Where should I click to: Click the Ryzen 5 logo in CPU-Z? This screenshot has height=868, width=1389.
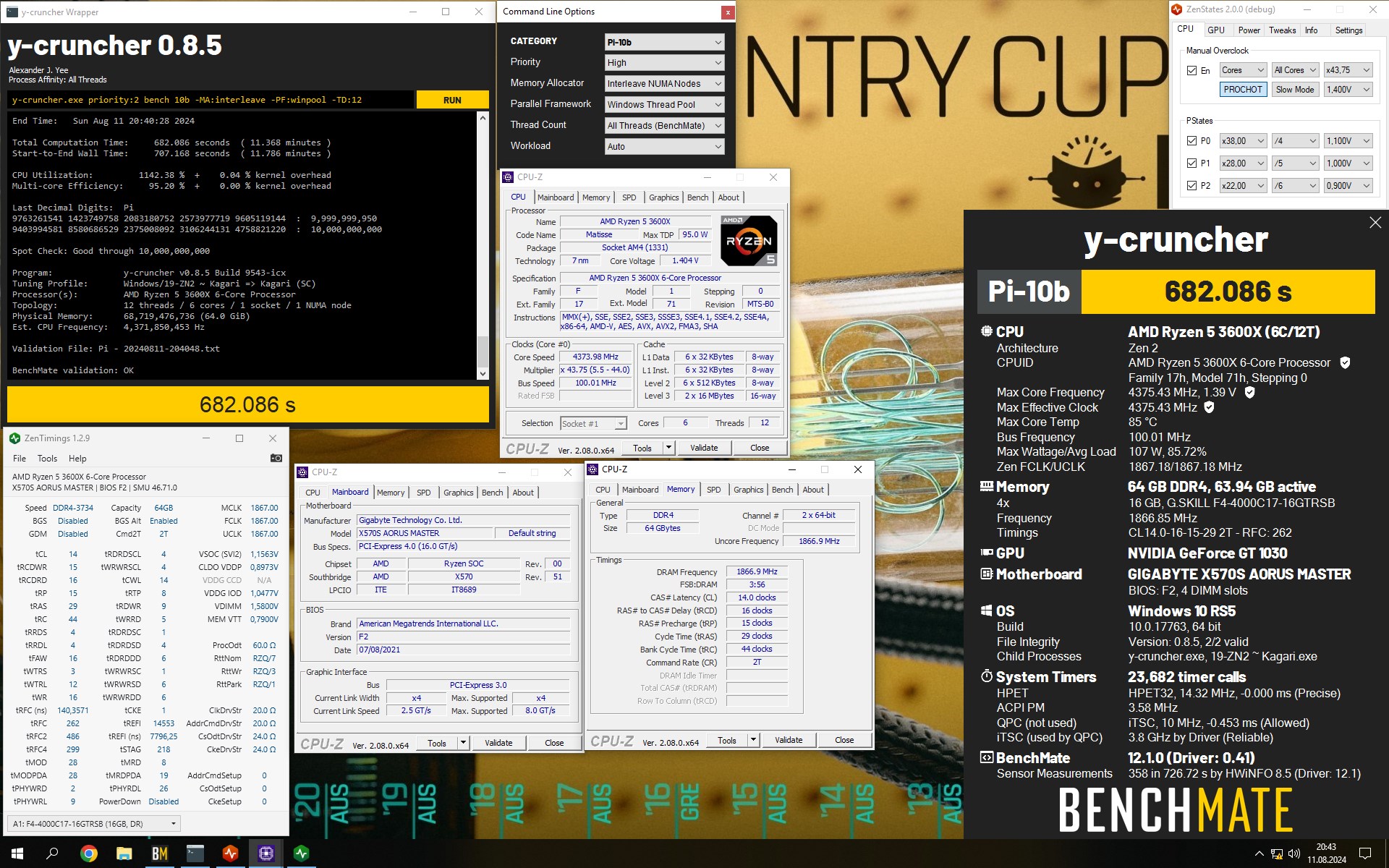tap(749, 241)
